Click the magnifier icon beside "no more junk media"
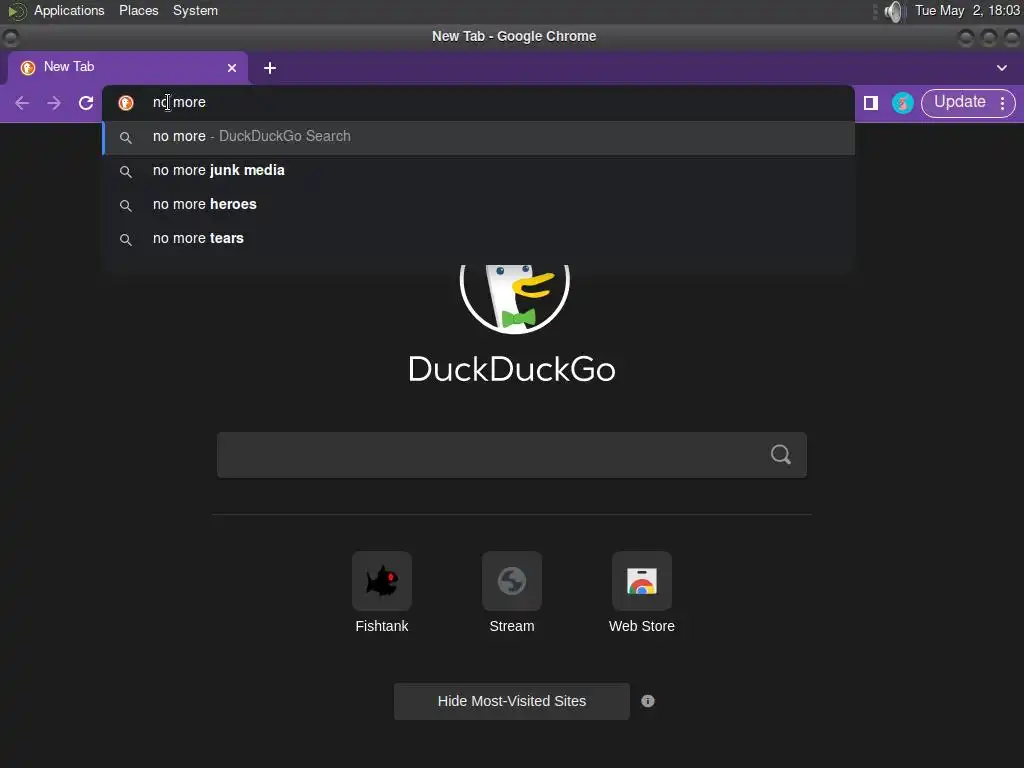The height and width of the screenshot is (768, 1024). coord(126,172)
